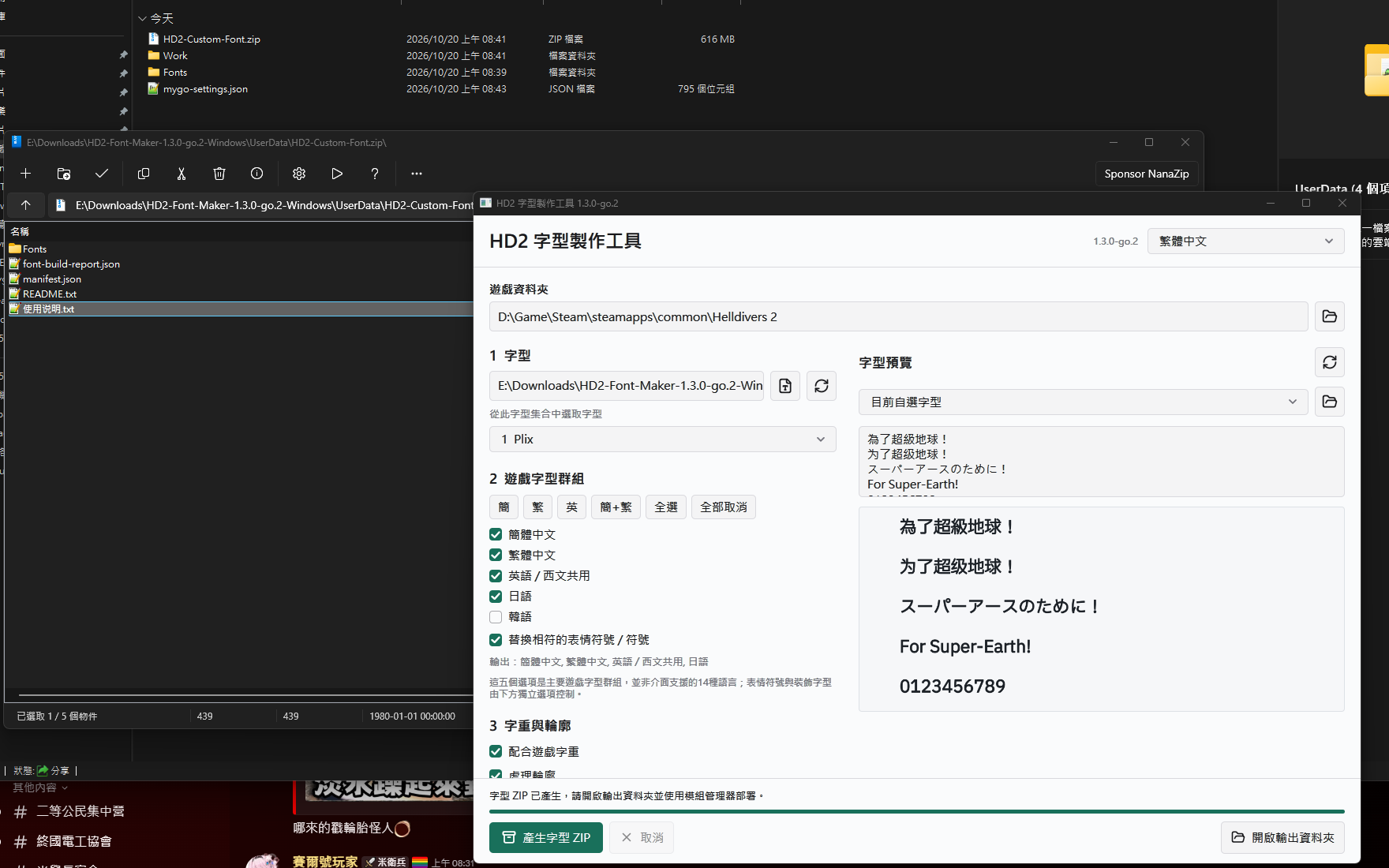This screenshot has width=1389, height=868.
Task: Click the NanaZip info icon
Action: click(257, 174)
